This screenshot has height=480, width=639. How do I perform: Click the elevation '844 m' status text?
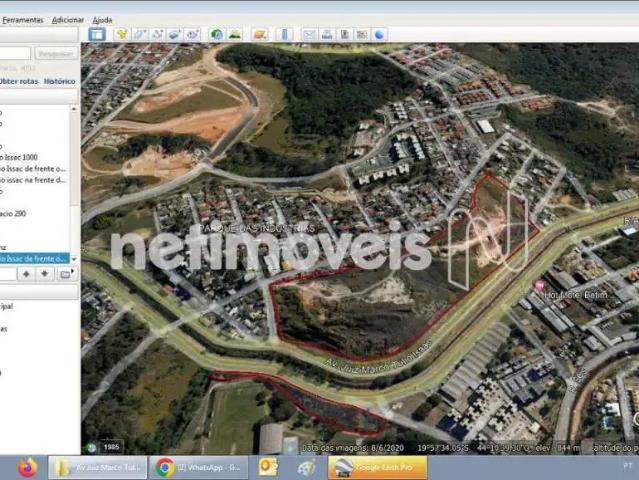566,448
